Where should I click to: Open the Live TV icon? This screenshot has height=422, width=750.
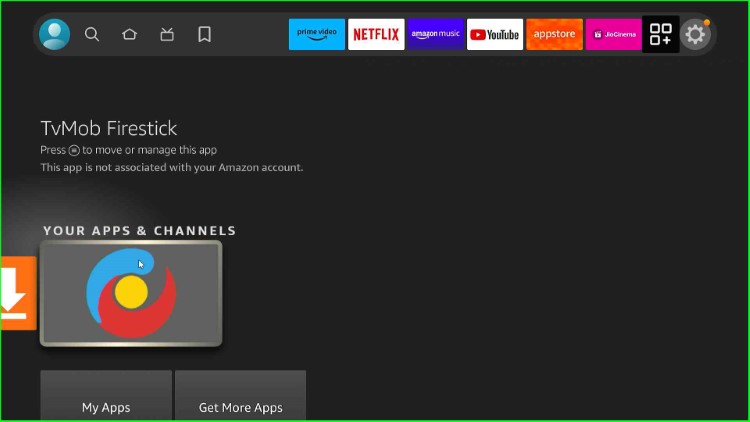pos(167,34)
